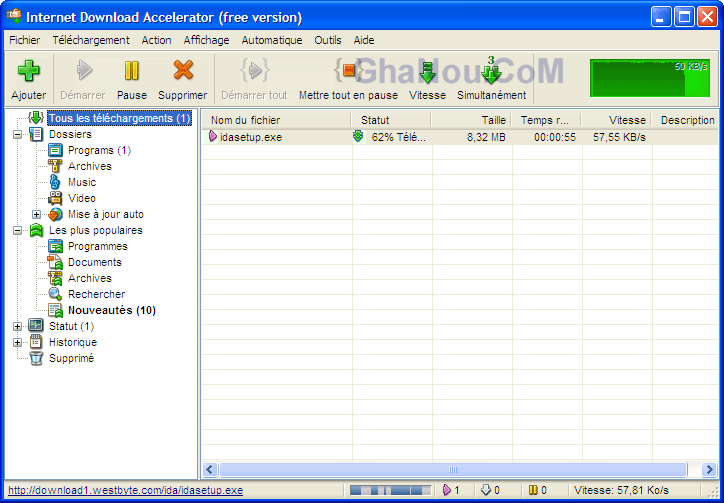Open the Programs (1) category
724x503 pixels.
pos(99,150)
